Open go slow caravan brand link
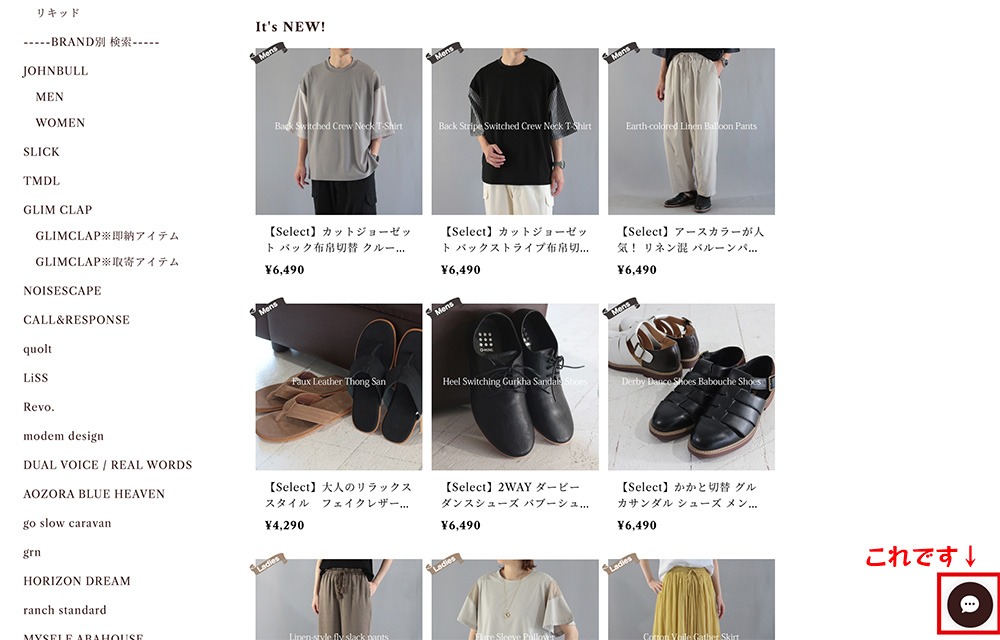 tap(67, 523)
